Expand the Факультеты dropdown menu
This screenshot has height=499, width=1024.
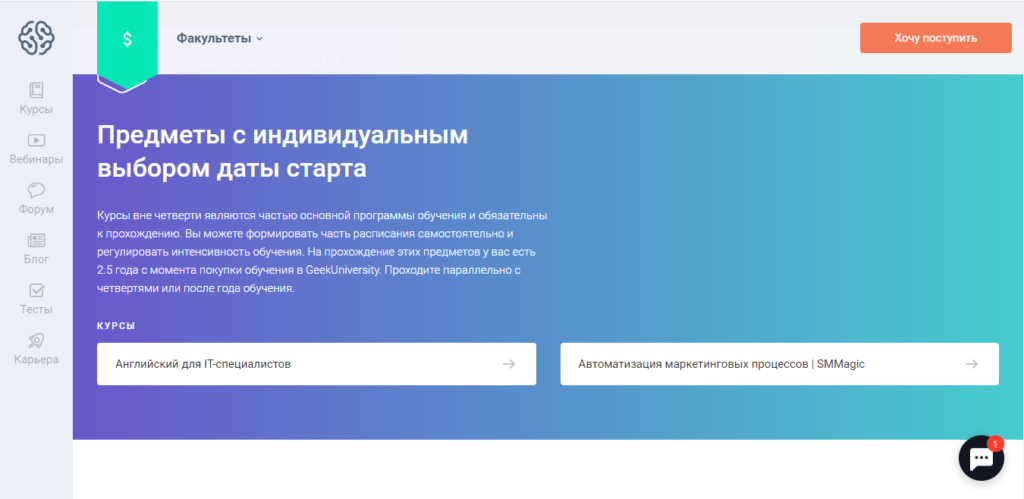[x=214, y=38]
